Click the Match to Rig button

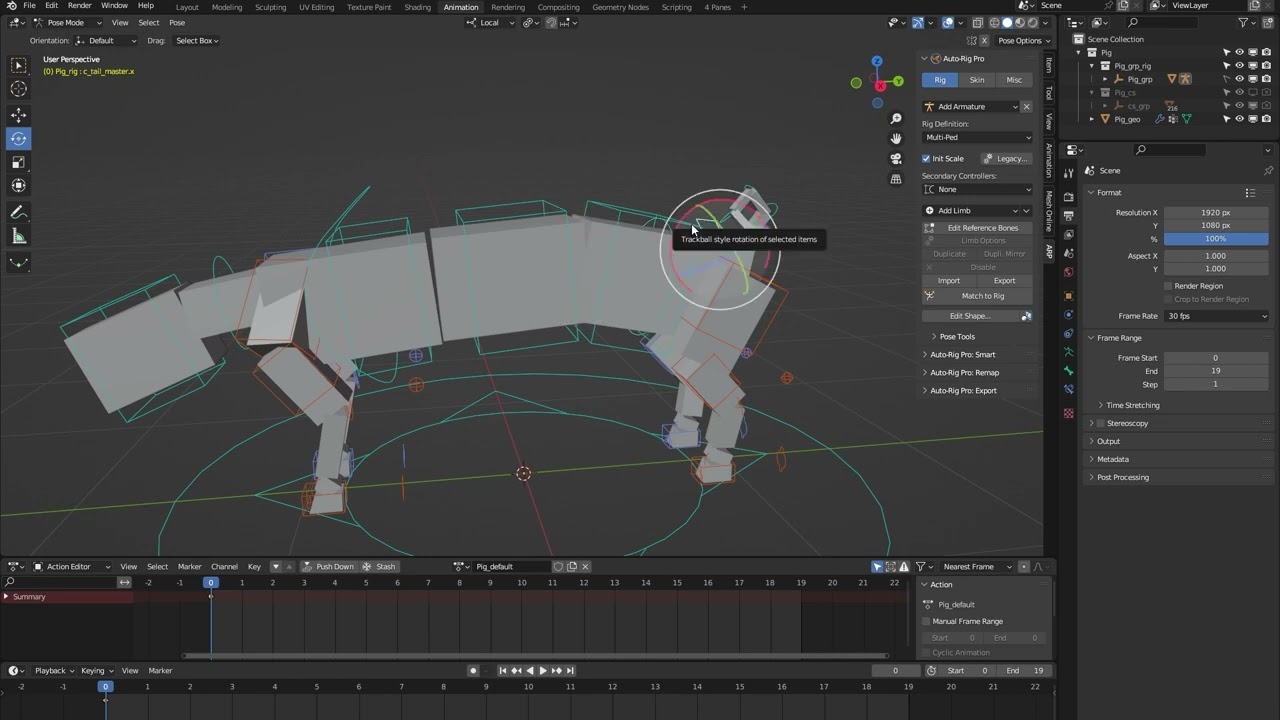pyautogui.click(x=977, y=296)
